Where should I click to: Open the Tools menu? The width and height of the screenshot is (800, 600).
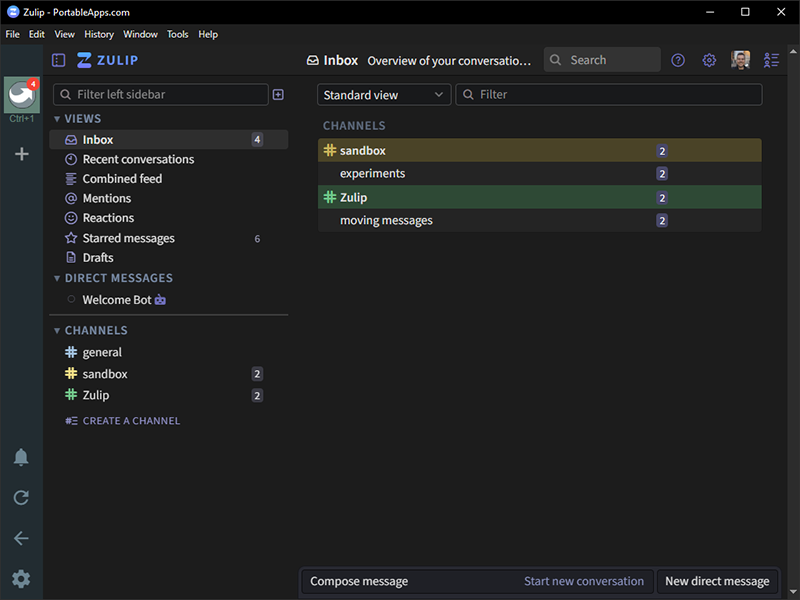(x=177, y=34)
